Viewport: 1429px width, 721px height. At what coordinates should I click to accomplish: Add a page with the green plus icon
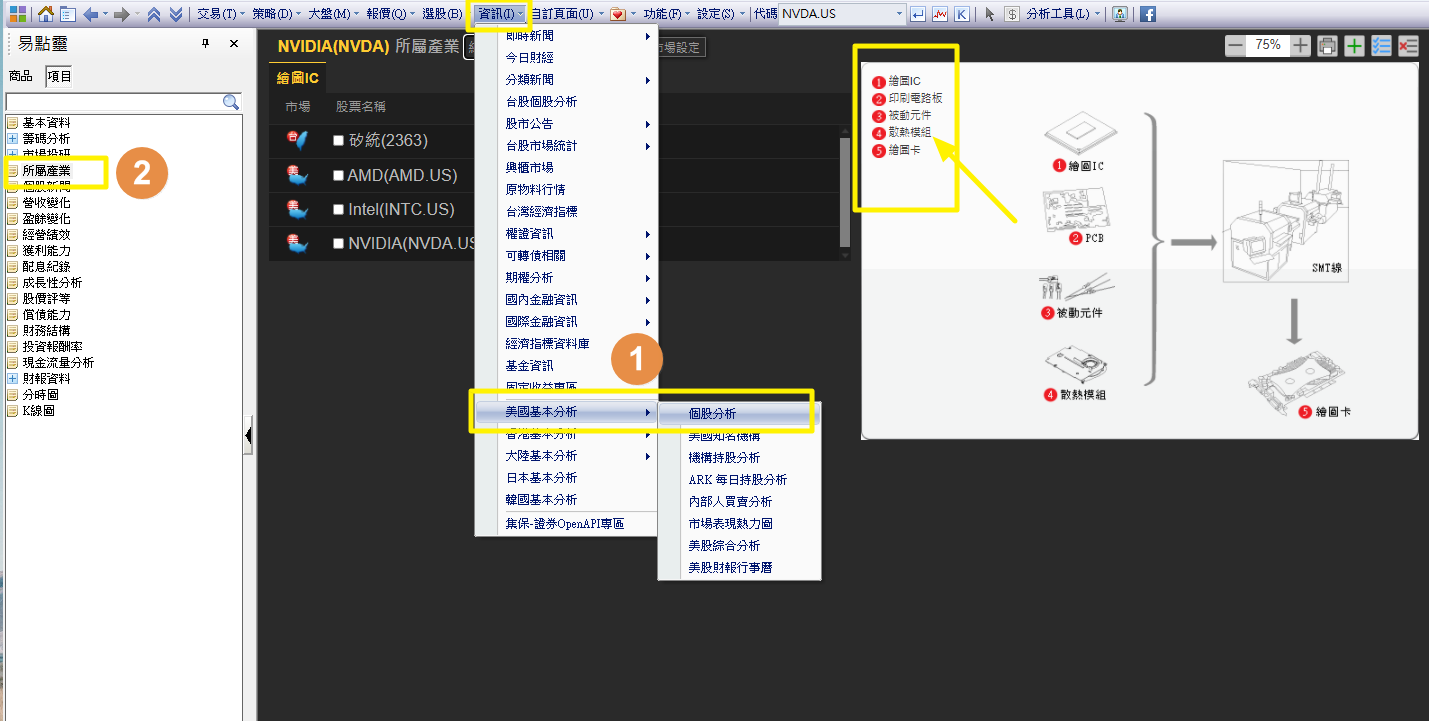coord(1354,45)
